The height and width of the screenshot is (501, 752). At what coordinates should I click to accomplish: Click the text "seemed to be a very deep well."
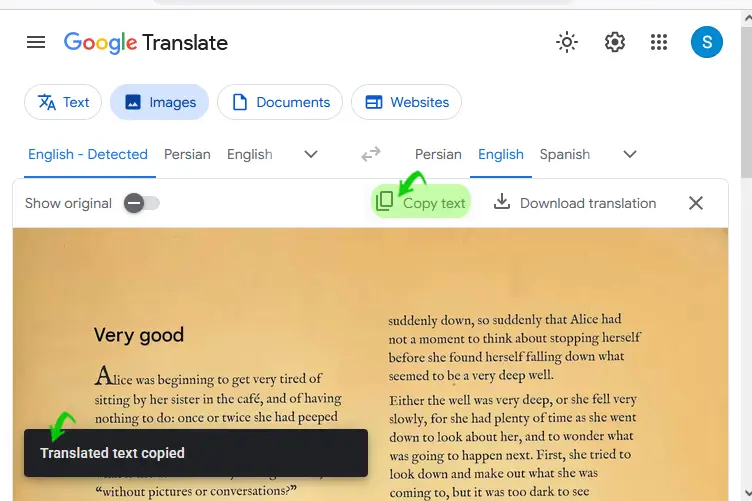click(471, 375)
